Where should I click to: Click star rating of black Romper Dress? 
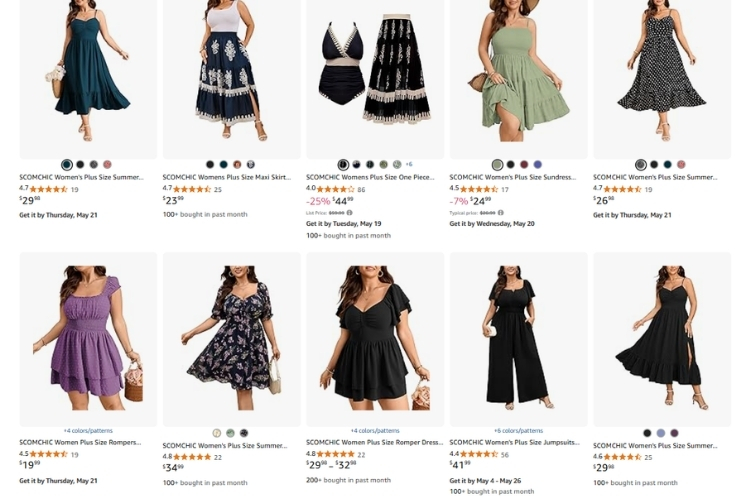coord(335,454)
